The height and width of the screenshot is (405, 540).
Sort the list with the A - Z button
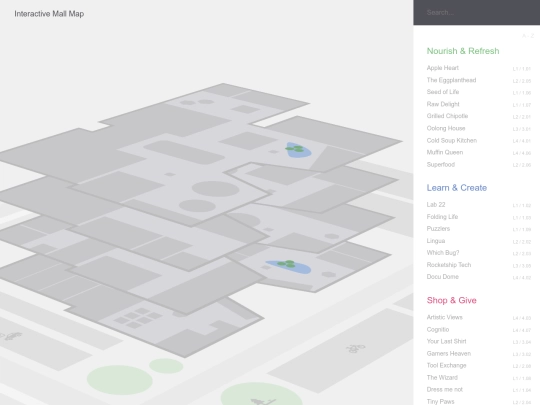[528, 36]
